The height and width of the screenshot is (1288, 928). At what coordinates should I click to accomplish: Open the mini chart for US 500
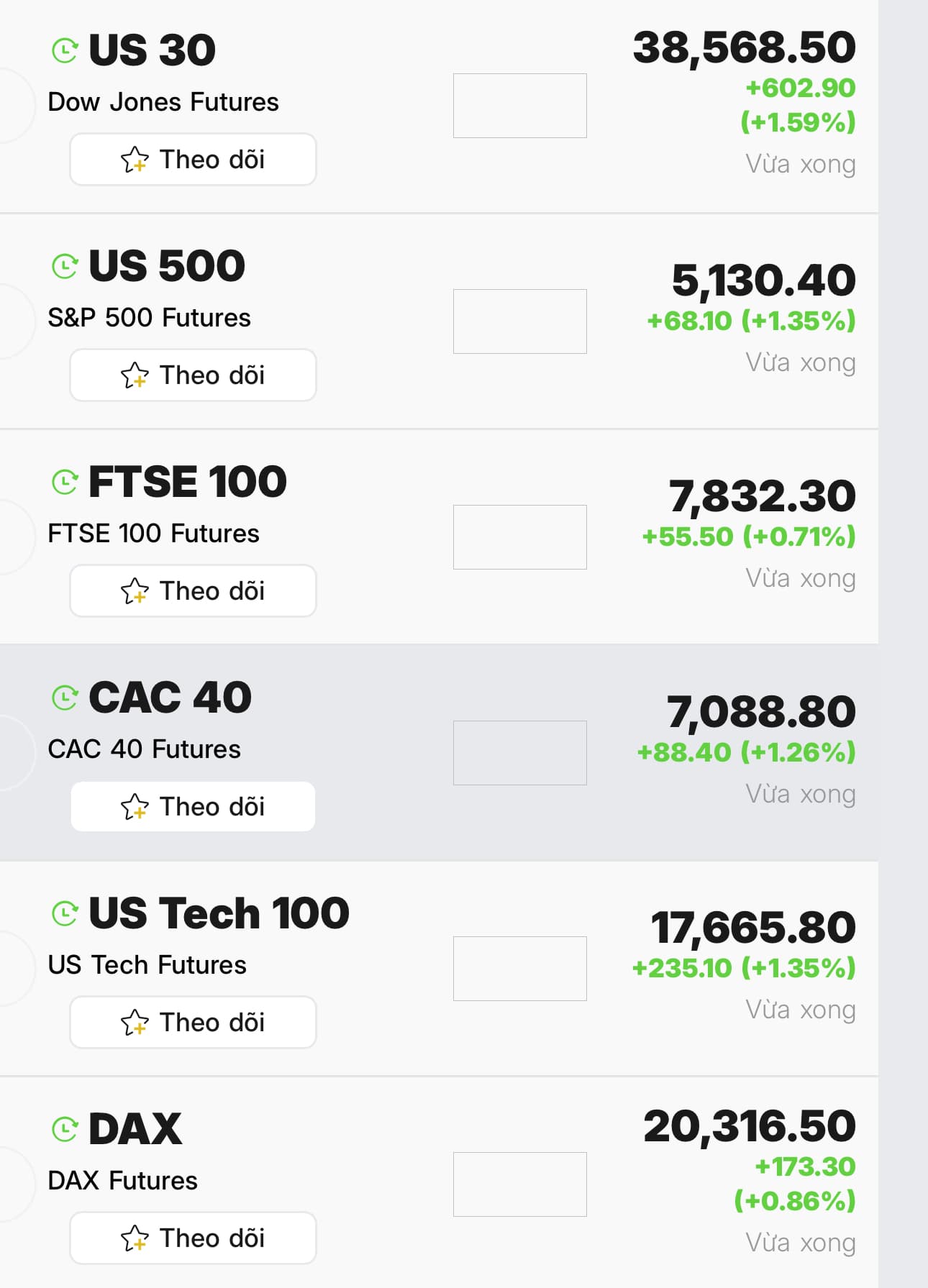(x=519, y=321)
